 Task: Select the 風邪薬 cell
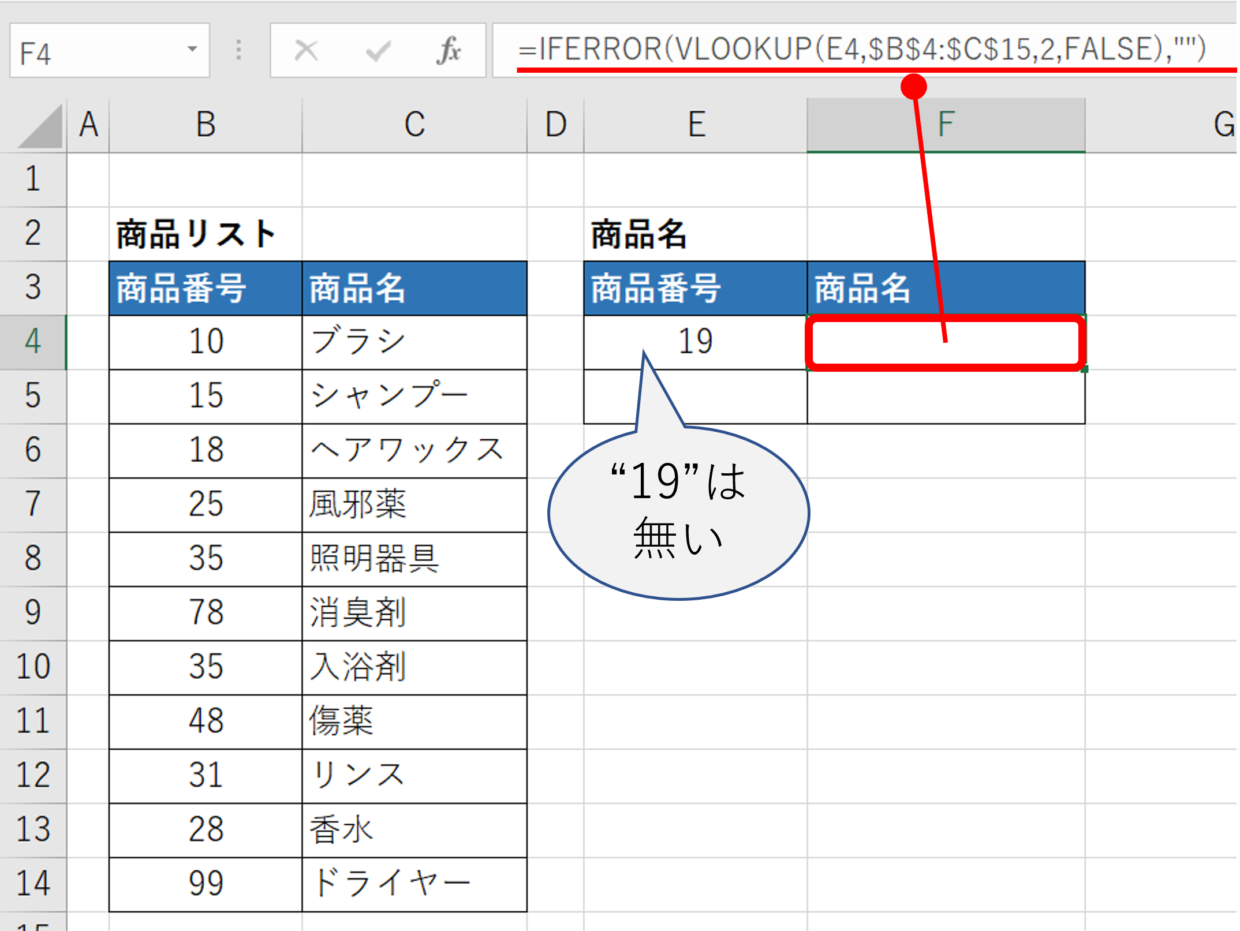pos(414,504)
